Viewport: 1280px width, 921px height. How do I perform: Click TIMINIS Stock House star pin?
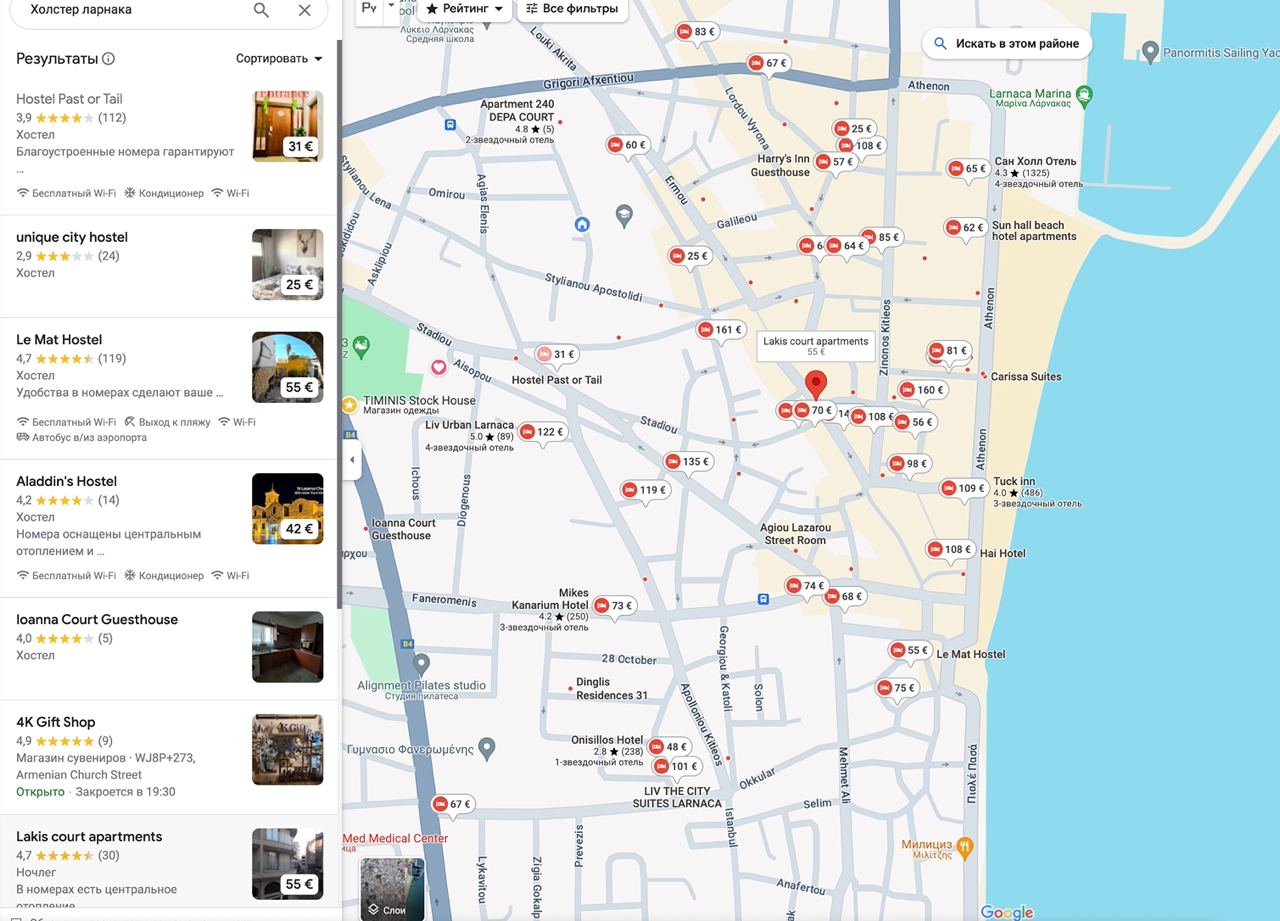pyautogui.click(x=349, y=405)
